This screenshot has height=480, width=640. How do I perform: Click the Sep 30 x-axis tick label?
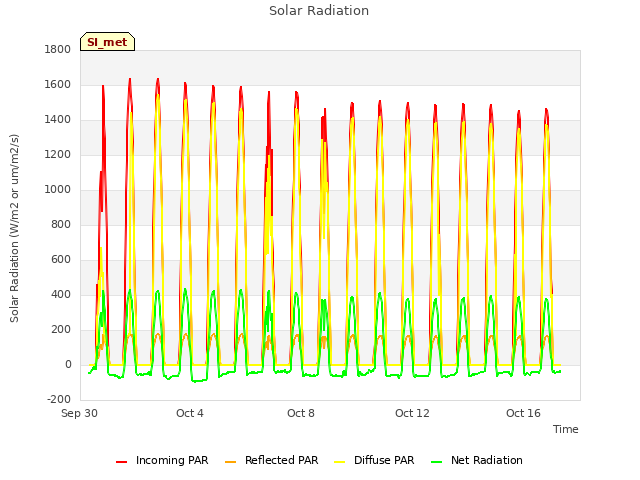point(79,413)
